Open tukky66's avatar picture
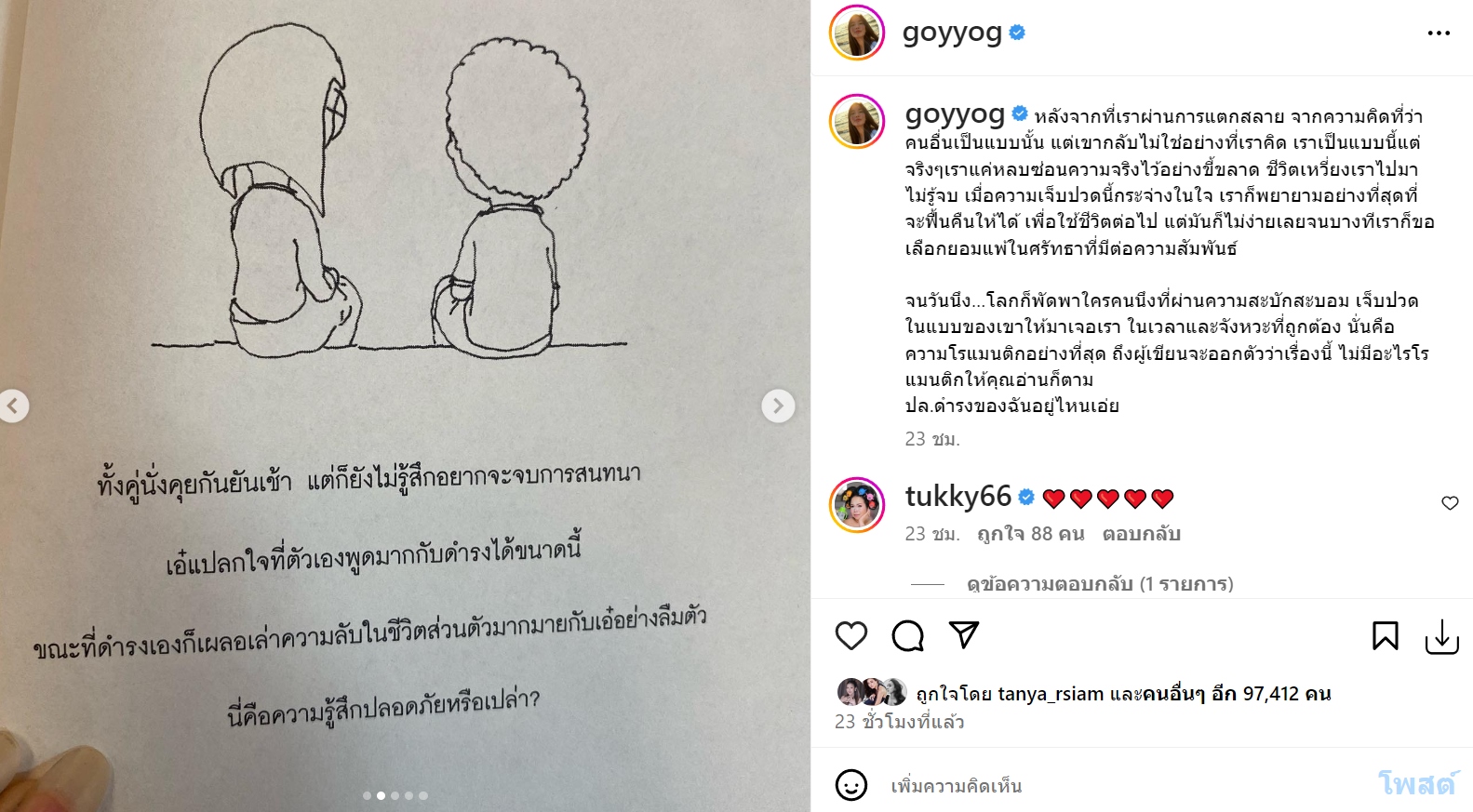Image resolution: width=1473 pixels, height=812 pixels. coord(857,505)
